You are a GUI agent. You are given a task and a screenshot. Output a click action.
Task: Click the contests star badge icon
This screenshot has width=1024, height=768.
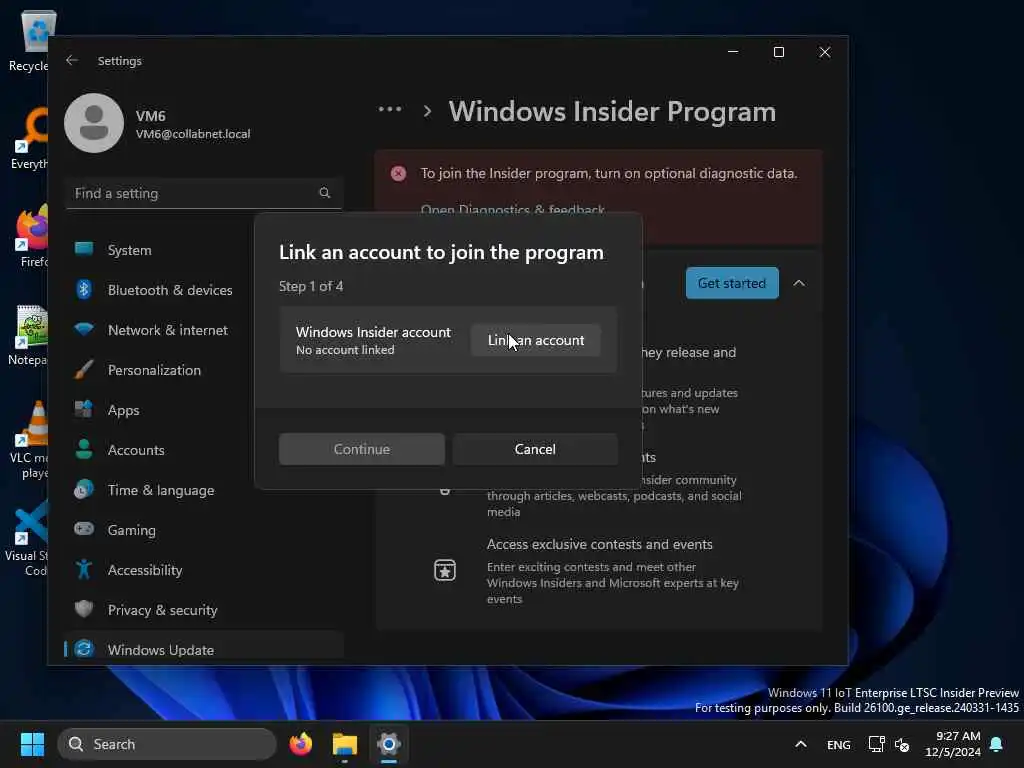[x=445, y=570]
